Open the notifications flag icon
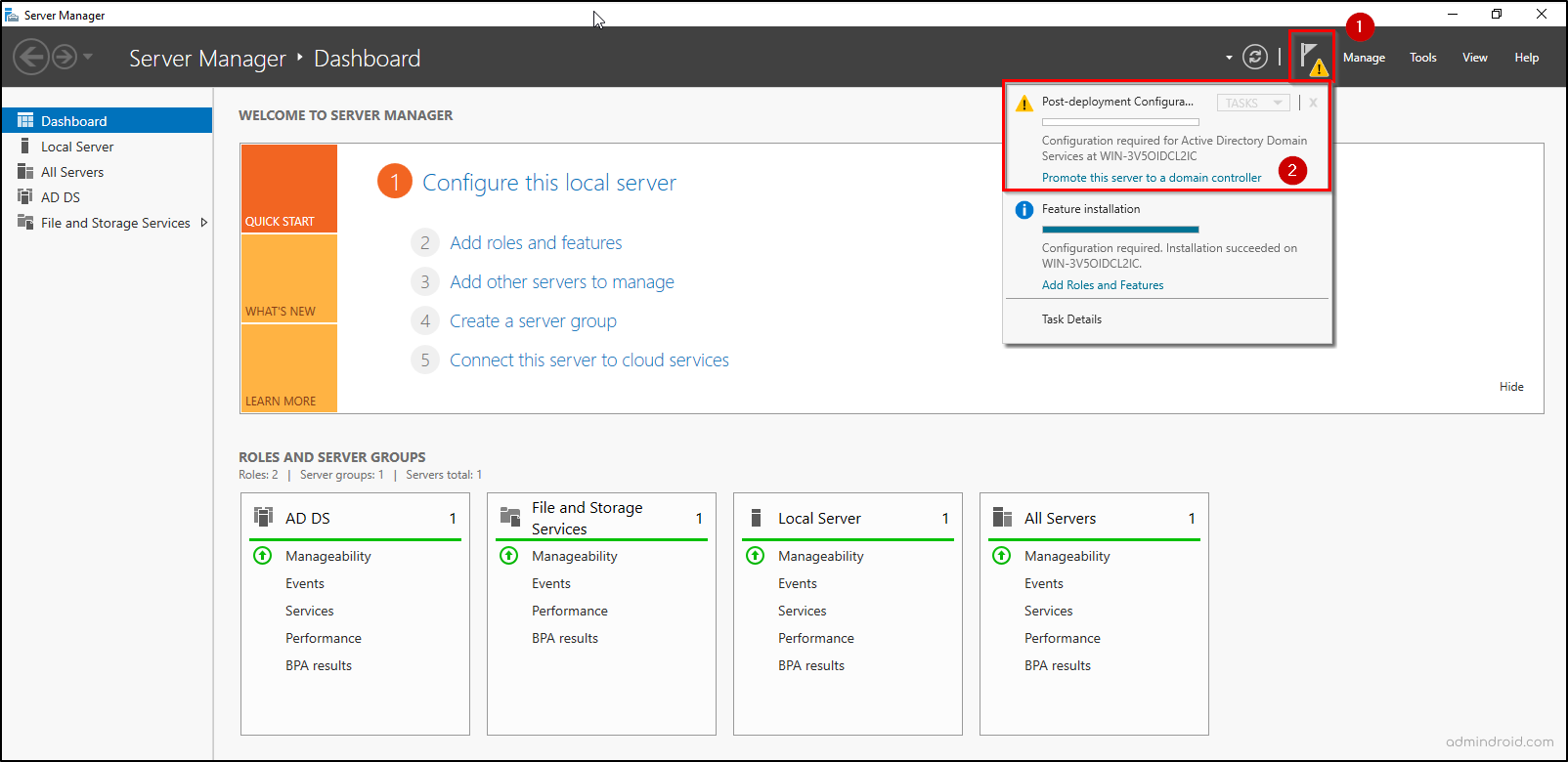 tap(1312, 58)
